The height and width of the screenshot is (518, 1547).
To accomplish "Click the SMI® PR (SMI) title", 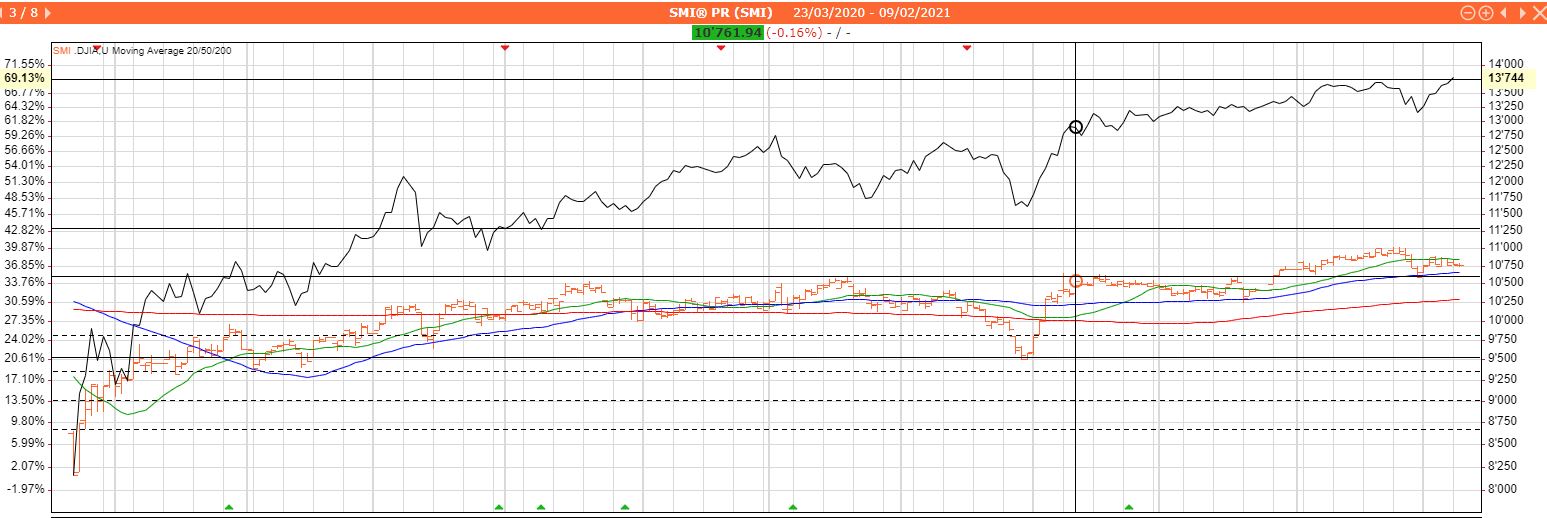I will pos(720,13).
